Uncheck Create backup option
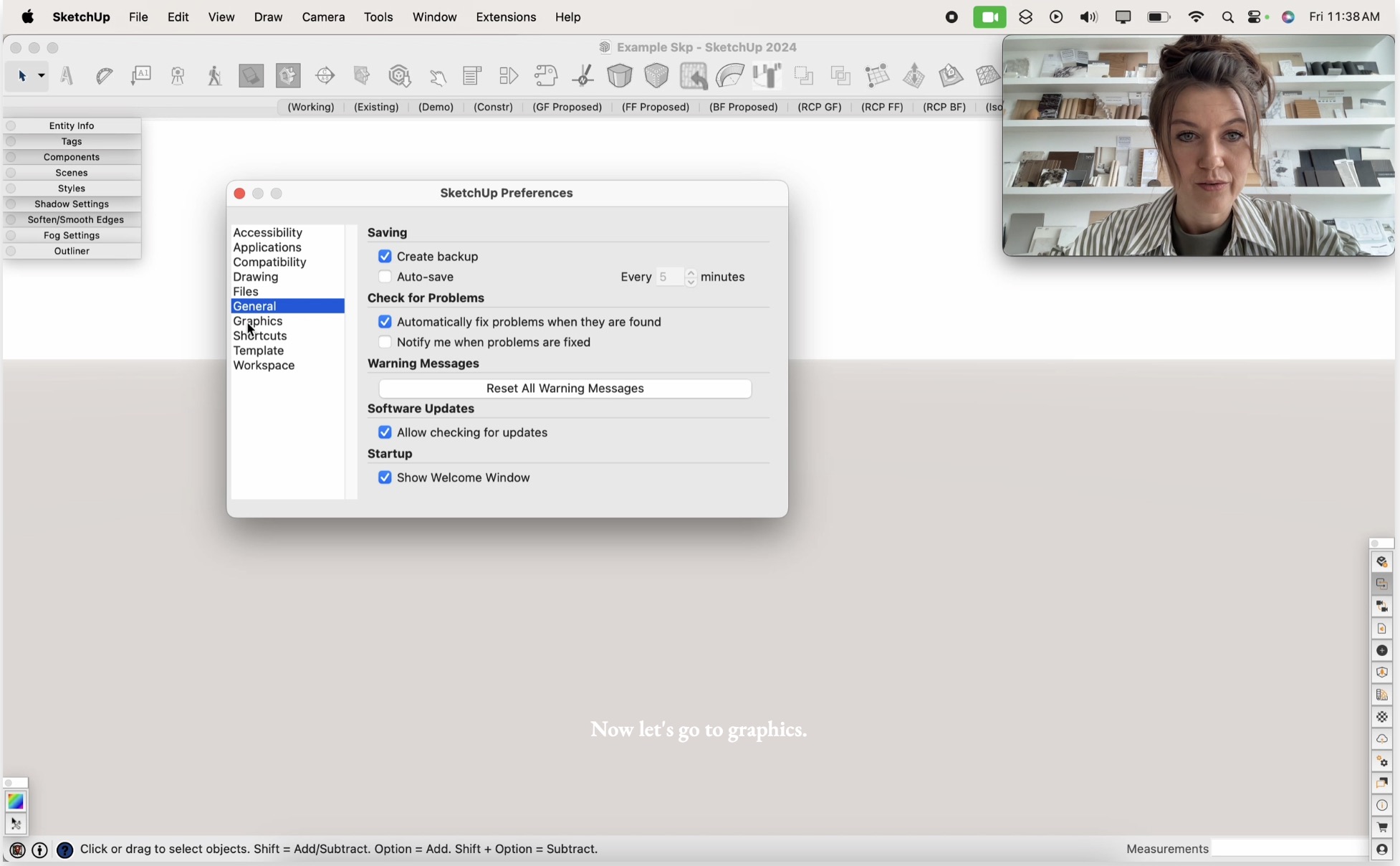Screen dimensions: 1400x866 [x=385, y=256]
